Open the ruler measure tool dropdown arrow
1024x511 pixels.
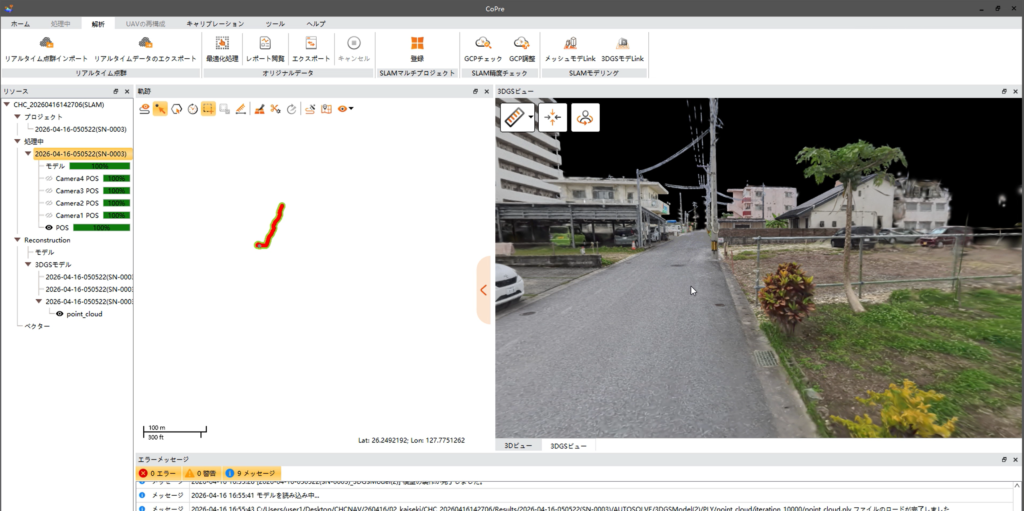coord(531,118)
